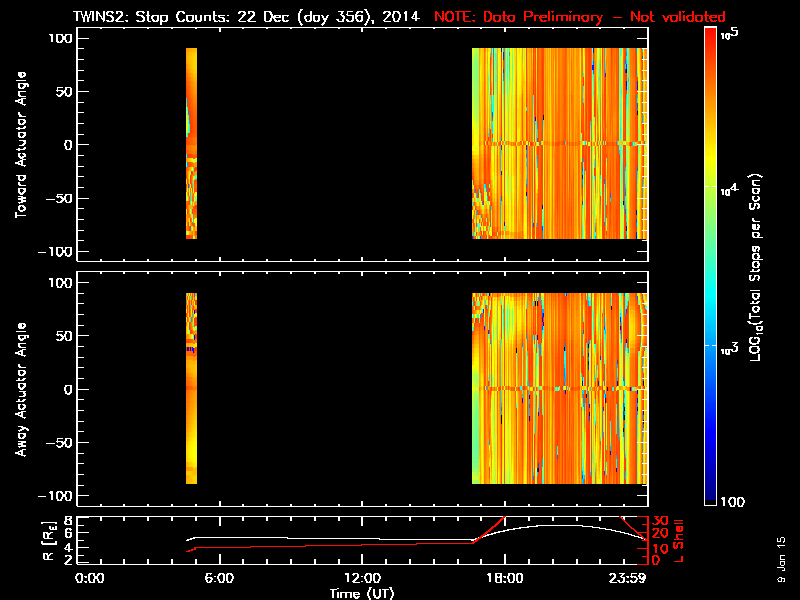The width and height of the screenshot is (800, 600).
Task: Click the red 'Data Preliminary' note text
Action: tap(580, 17)
